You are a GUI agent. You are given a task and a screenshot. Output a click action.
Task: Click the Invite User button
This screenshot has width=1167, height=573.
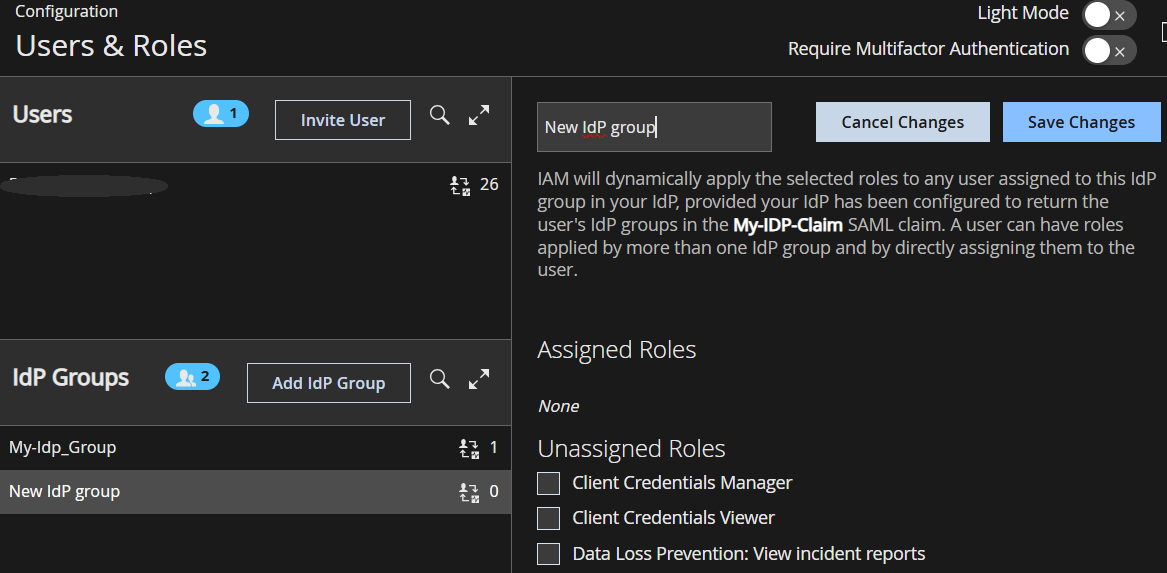342,120
